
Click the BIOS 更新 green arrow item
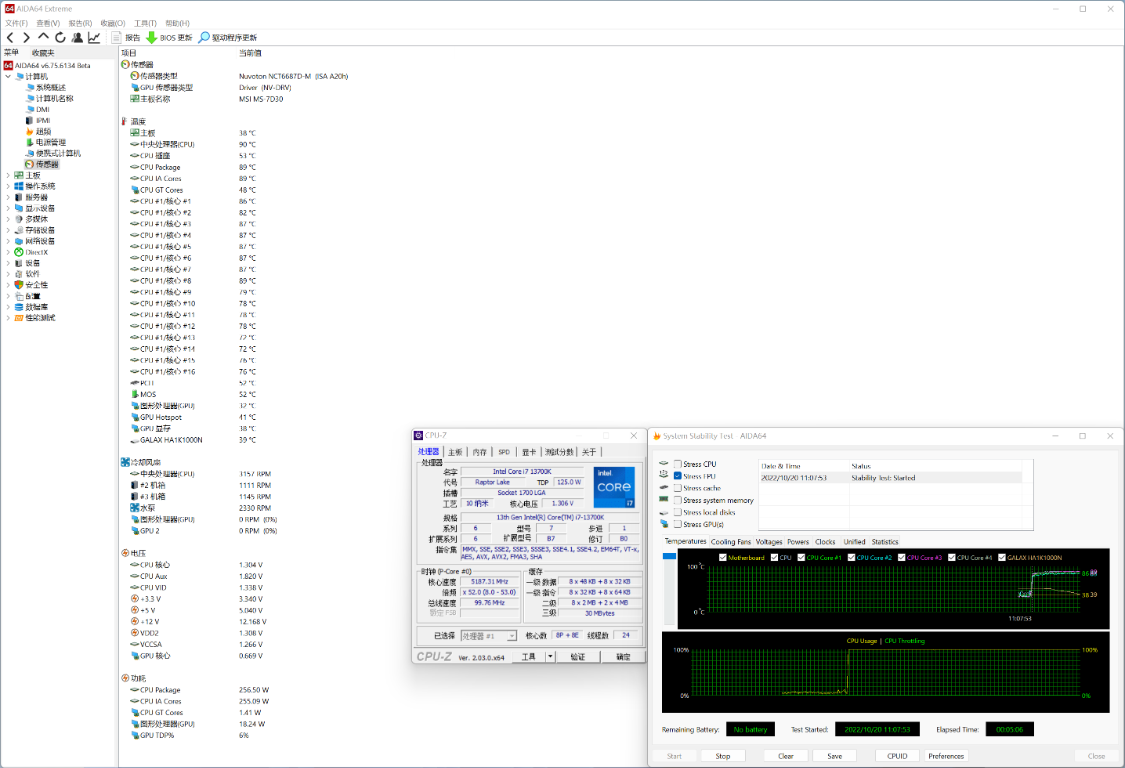point(169,37)
